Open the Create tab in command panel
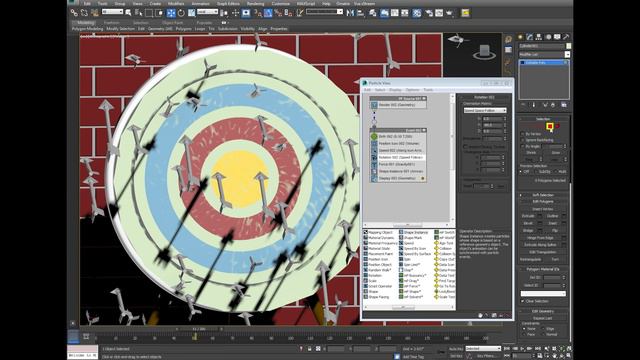640x360 pixels. tap(521, 37)
